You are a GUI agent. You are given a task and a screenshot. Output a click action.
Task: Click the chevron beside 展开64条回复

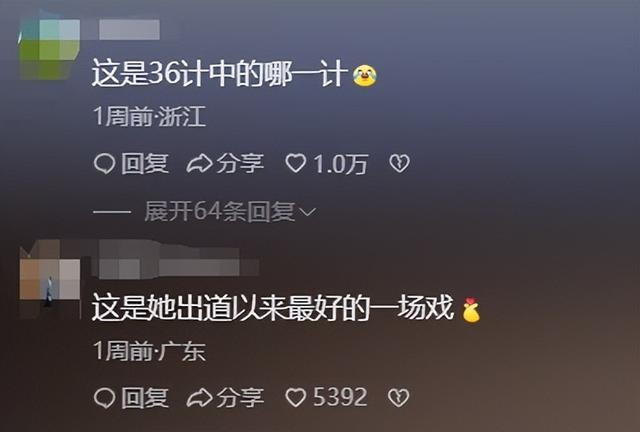point(307,212)
